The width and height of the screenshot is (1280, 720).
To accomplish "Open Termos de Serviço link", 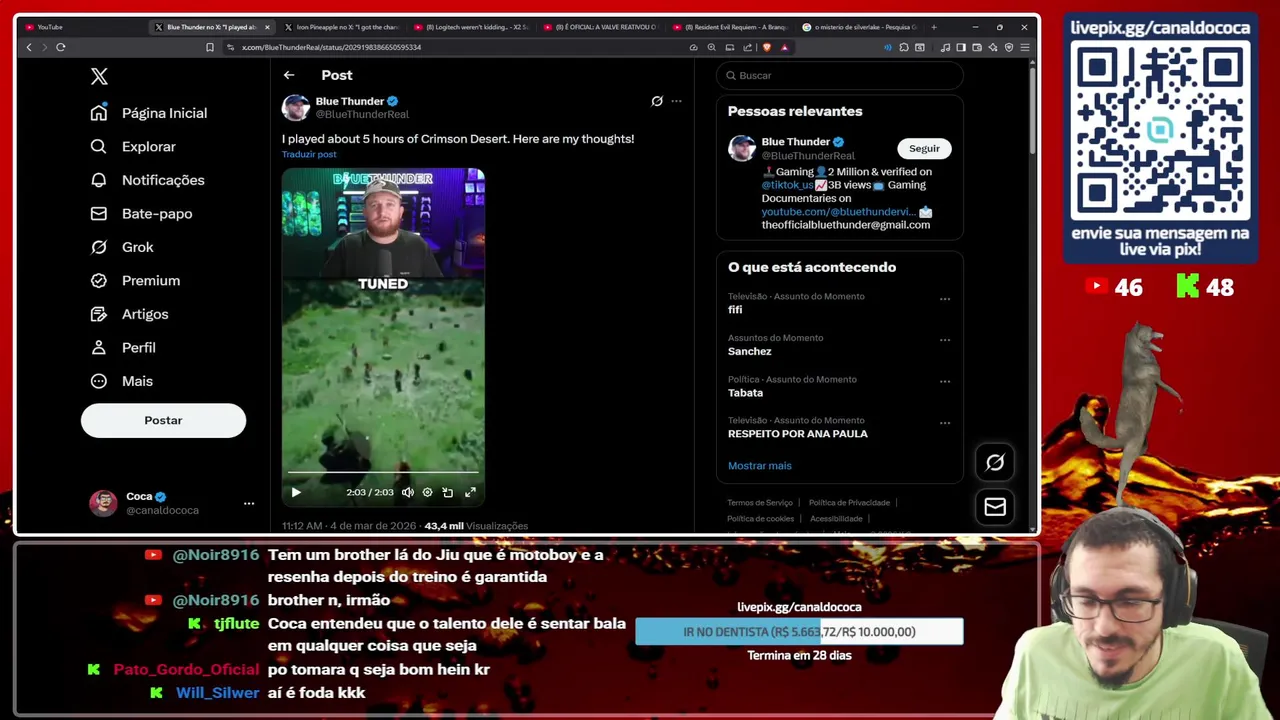I will coord(760,503).
